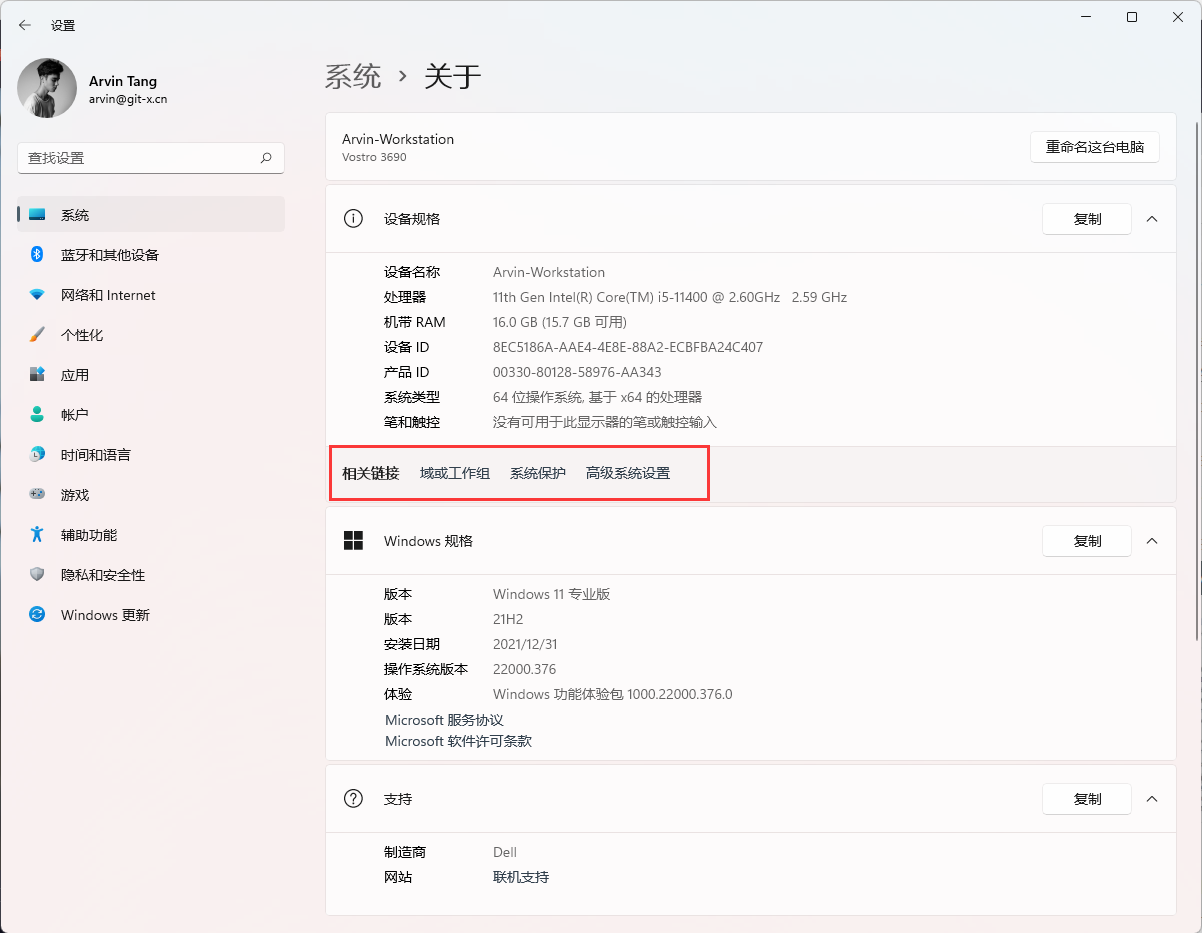
Task: Click 复制 button in Windows 规格 section
Action: 1087,541
